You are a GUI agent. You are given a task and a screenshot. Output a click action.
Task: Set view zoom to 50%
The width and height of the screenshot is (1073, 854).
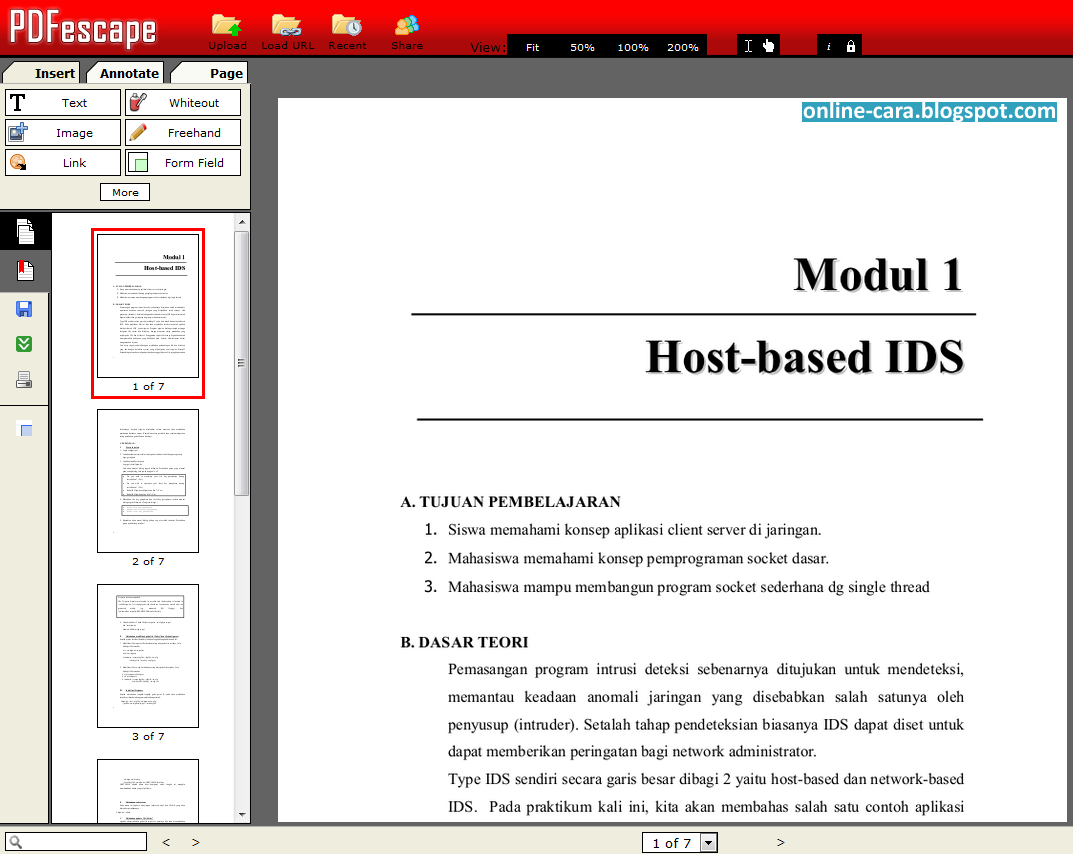click(582, 47)
